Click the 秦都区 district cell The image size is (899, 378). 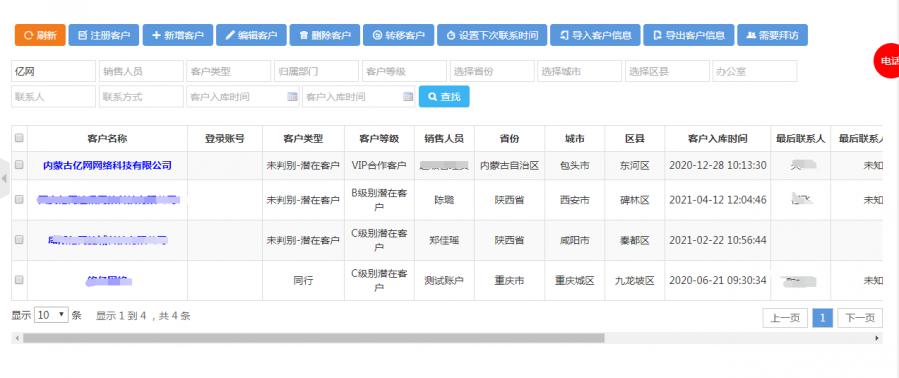635,240
